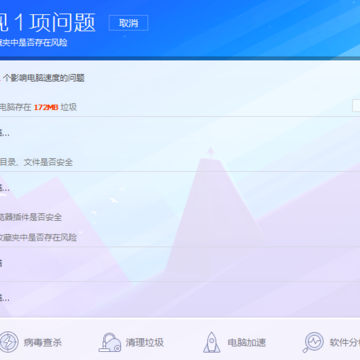
Task: Select 收藏夹中是否存在风险 item in list
Action: click(38, 237)
